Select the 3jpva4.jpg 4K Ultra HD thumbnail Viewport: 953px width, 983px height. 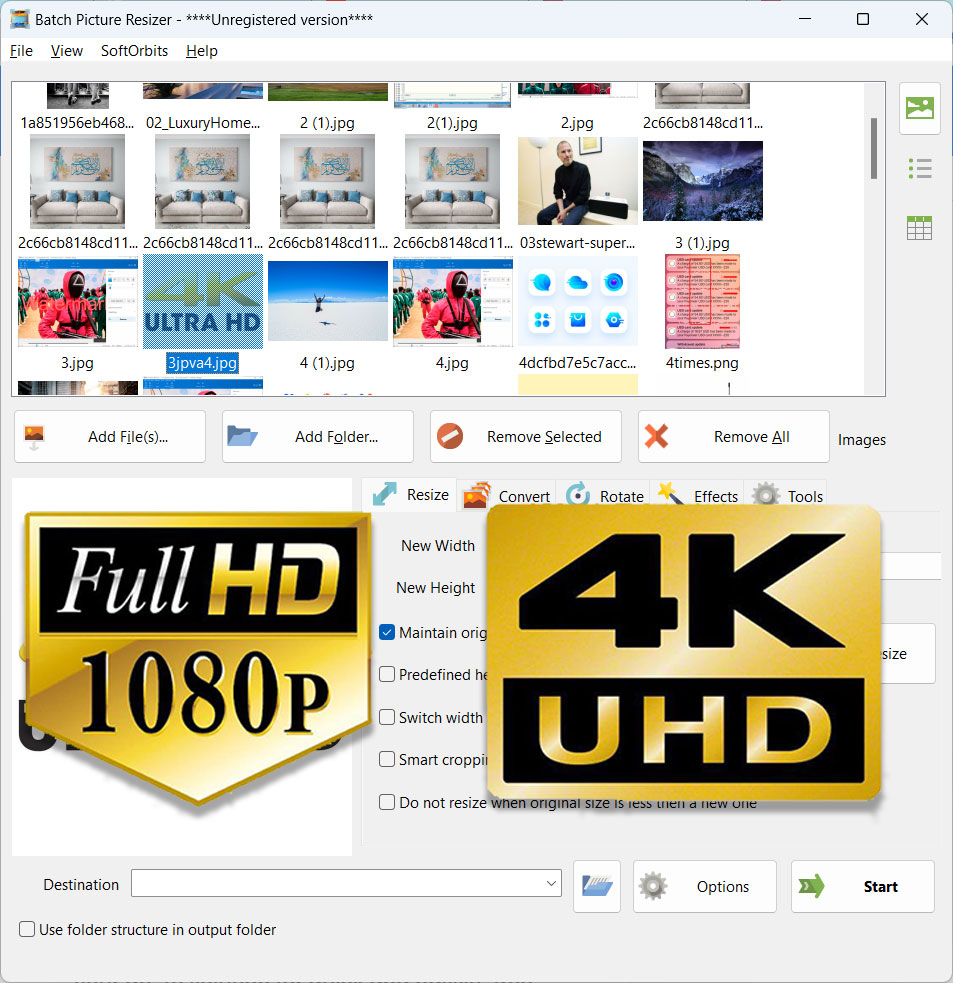203,302
